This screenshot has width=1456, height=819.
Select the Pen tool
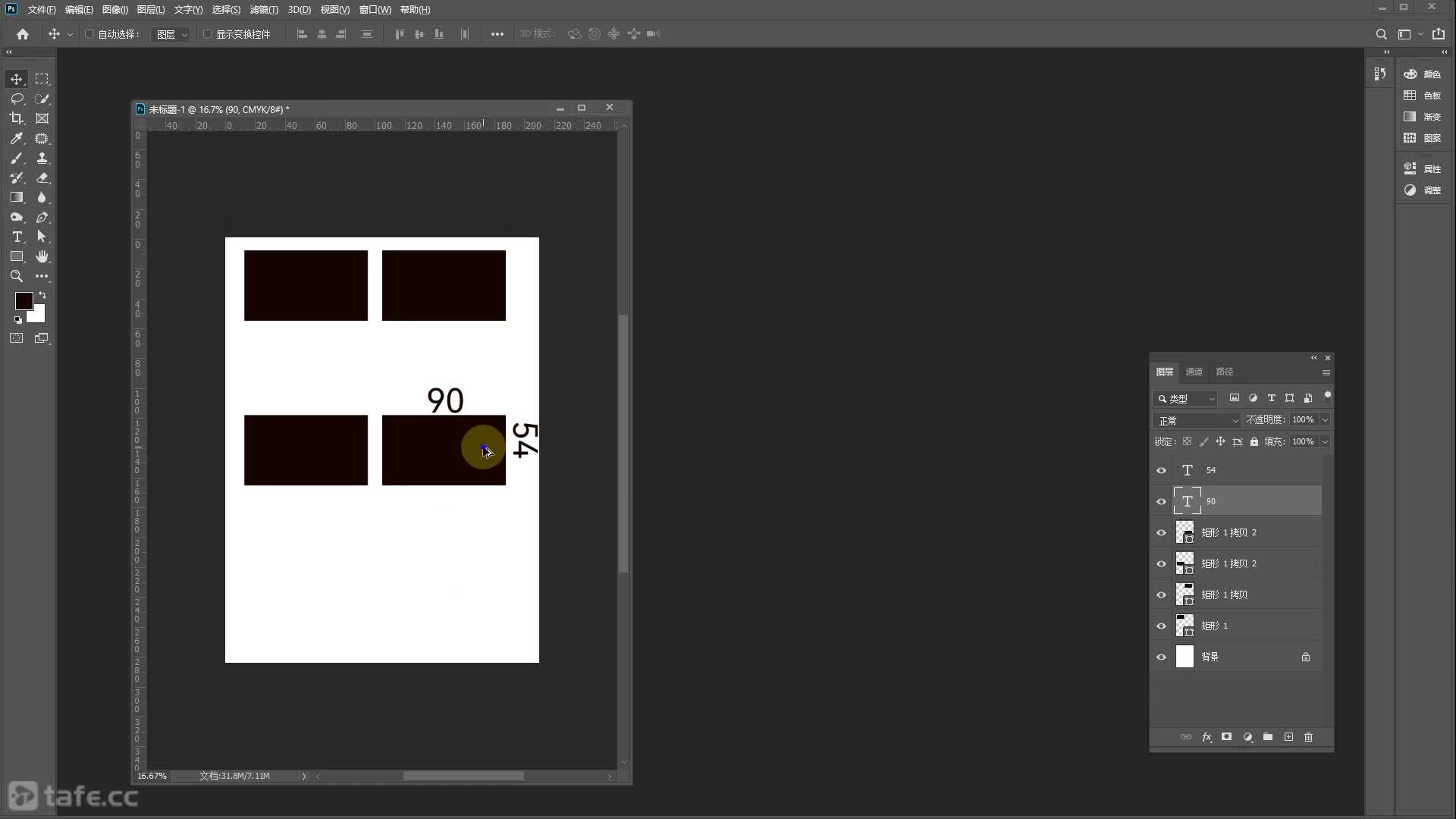[42, 217]
